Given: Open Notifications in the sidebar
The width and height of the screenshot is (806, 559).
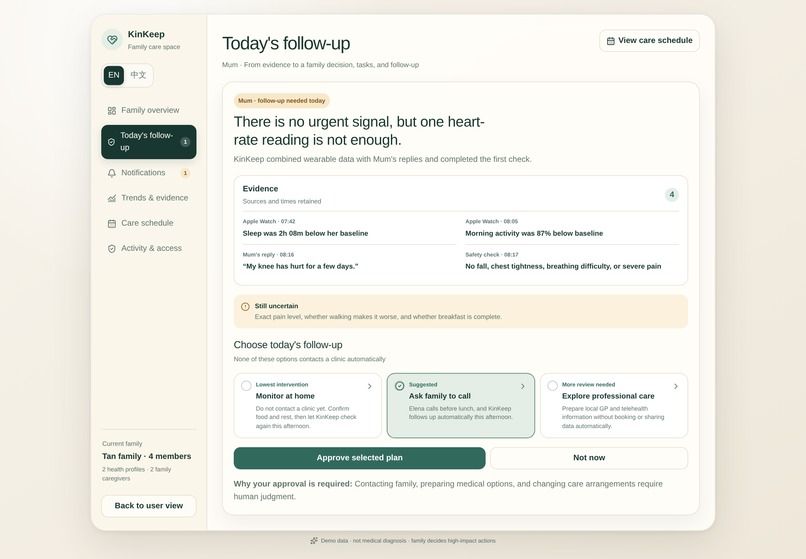Looking at the screenshot, I should point(149,173).
